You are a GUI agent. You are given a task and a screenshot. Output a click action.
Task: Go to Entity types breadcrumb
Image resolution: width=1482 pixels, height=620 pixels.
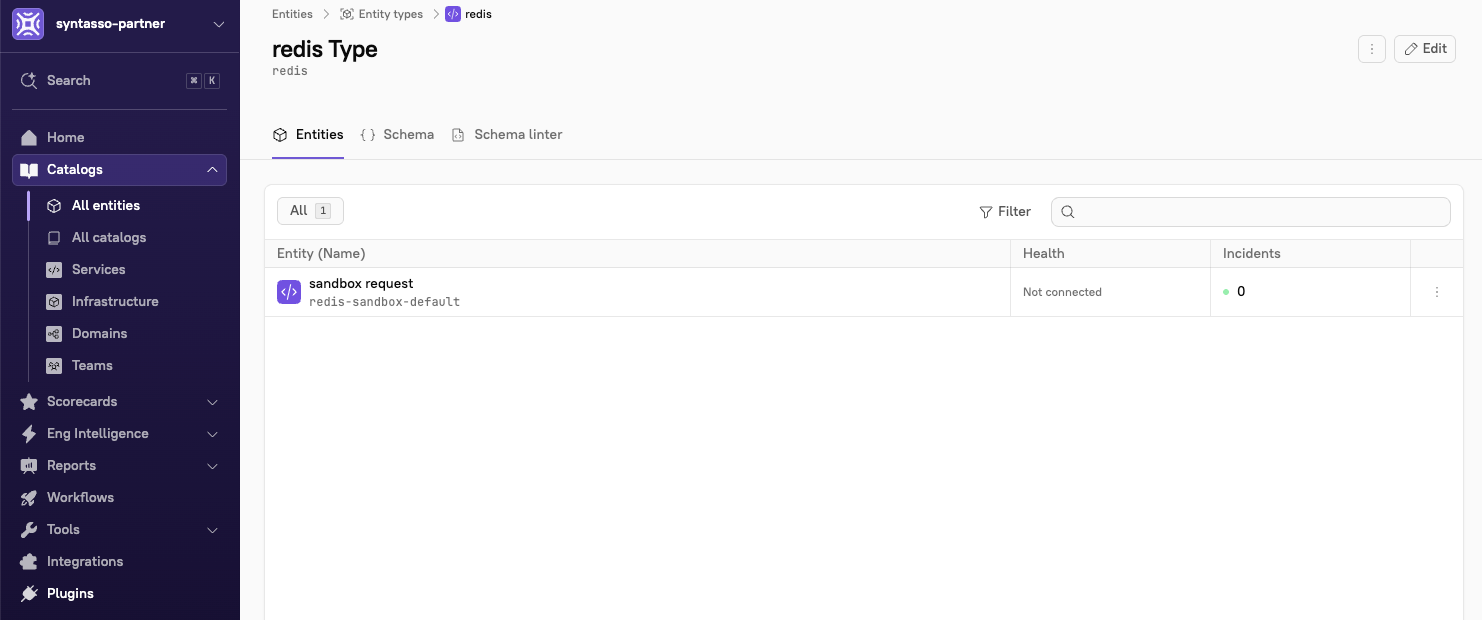390,14
